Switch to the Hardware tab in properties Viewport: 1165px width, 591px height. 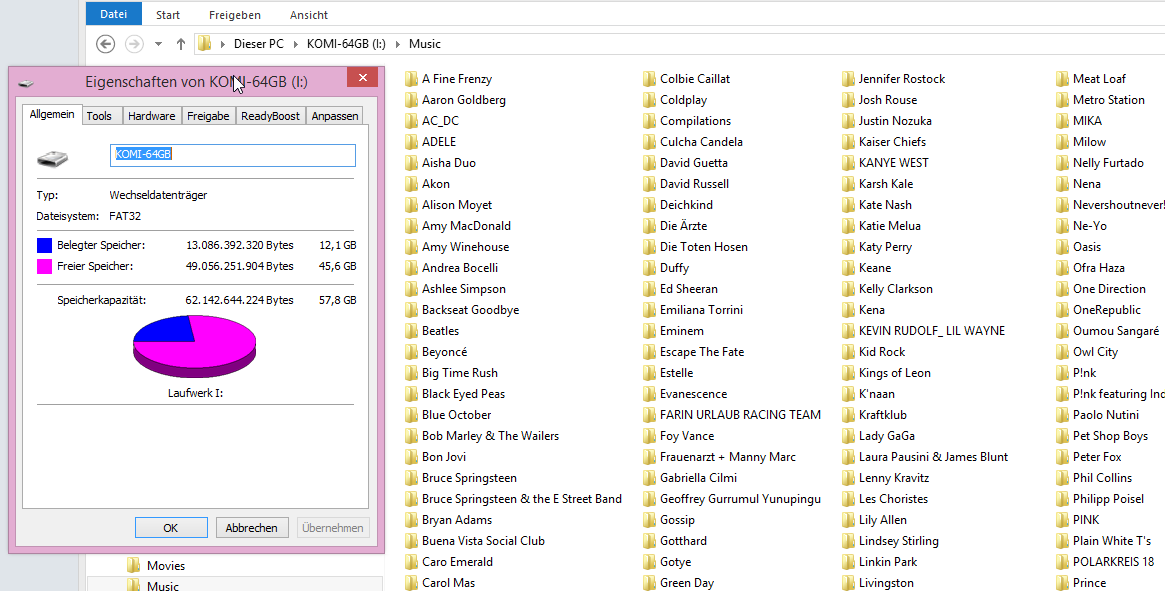pyautogui.click(x=152, y=116)
